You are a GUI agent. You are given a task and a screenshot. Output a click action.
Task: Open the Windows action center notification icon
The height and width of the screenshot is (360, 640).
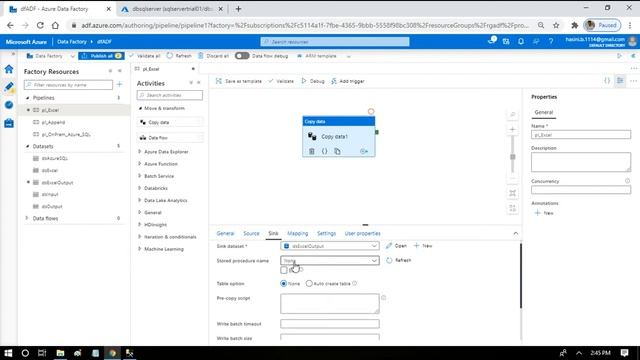coord(624,353)
